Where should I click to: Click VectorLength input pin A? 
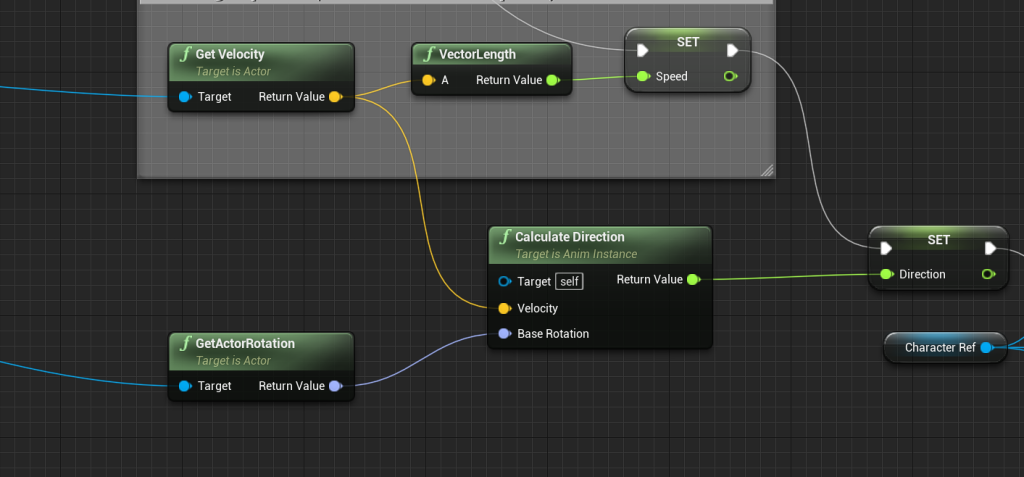[x=428, y=80]
